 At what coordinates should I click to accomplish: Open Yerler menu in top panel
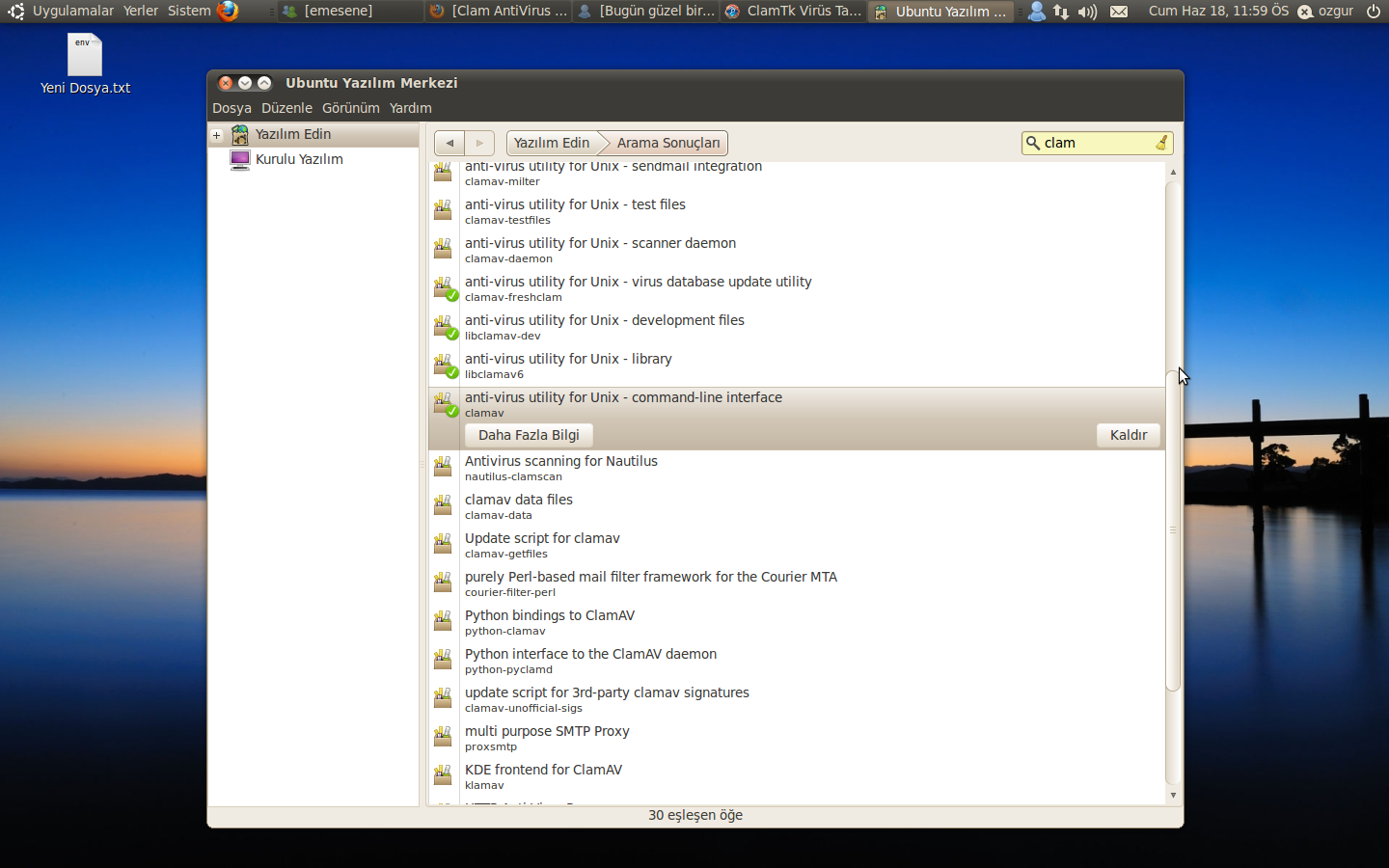point(141,11)
